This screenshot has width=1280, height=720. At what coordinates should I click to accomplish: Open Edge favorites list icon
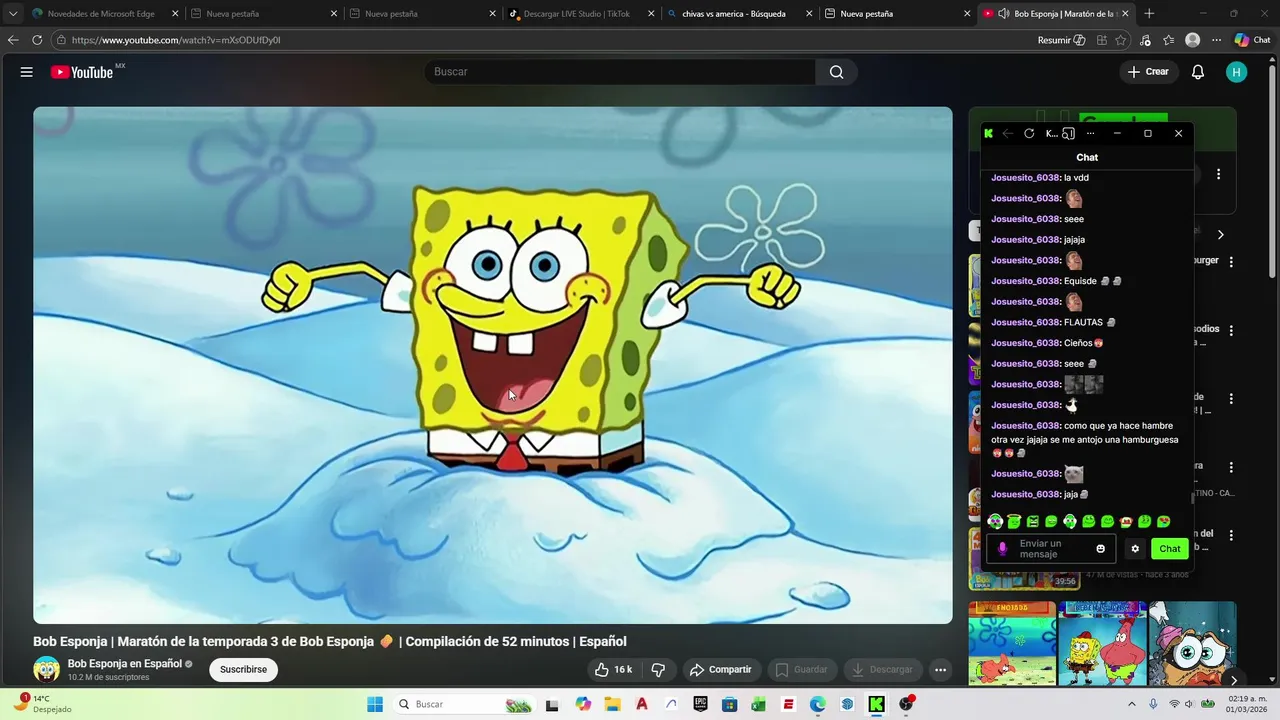1168,40
